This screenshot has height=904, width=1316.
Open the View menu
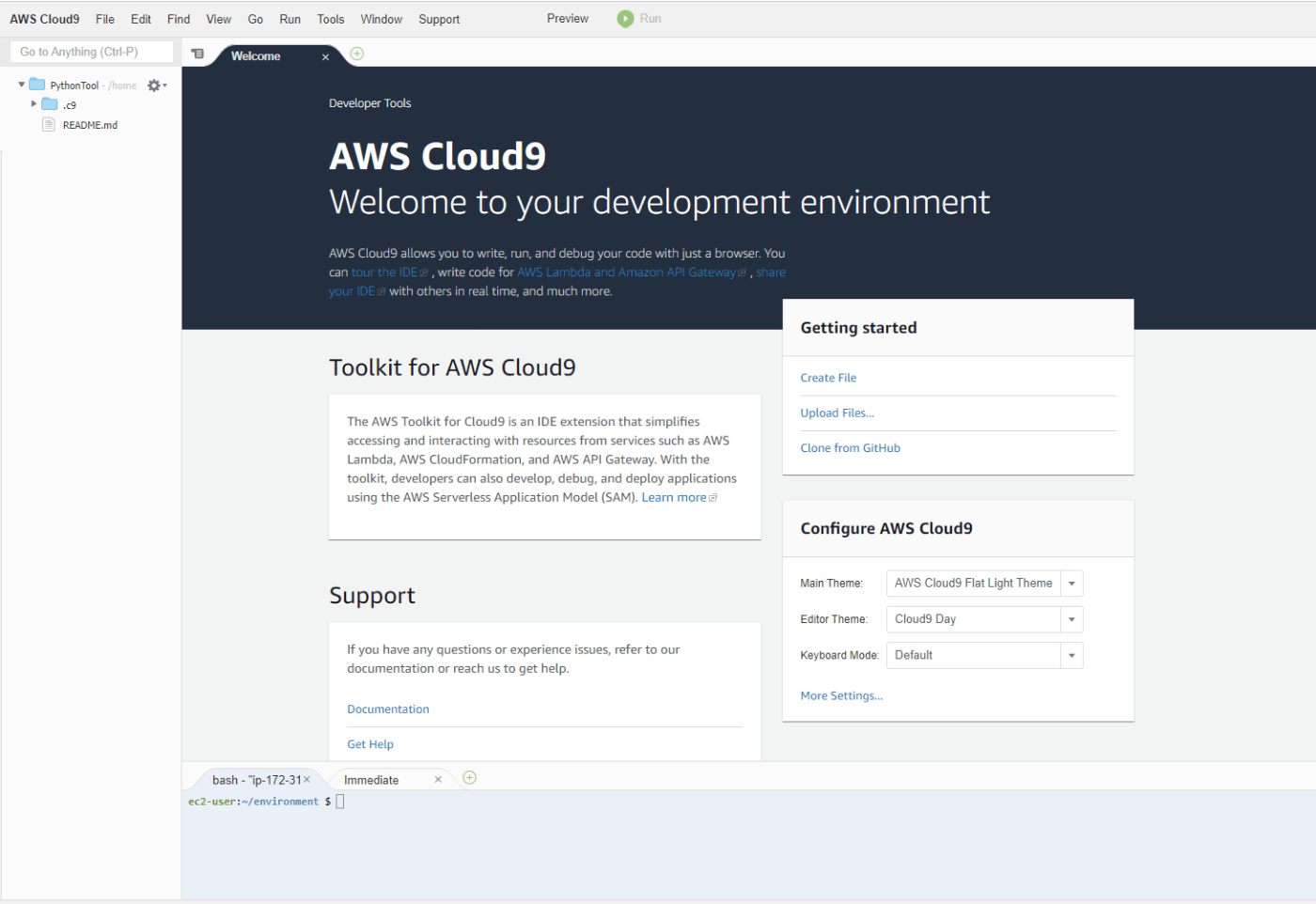219,19
